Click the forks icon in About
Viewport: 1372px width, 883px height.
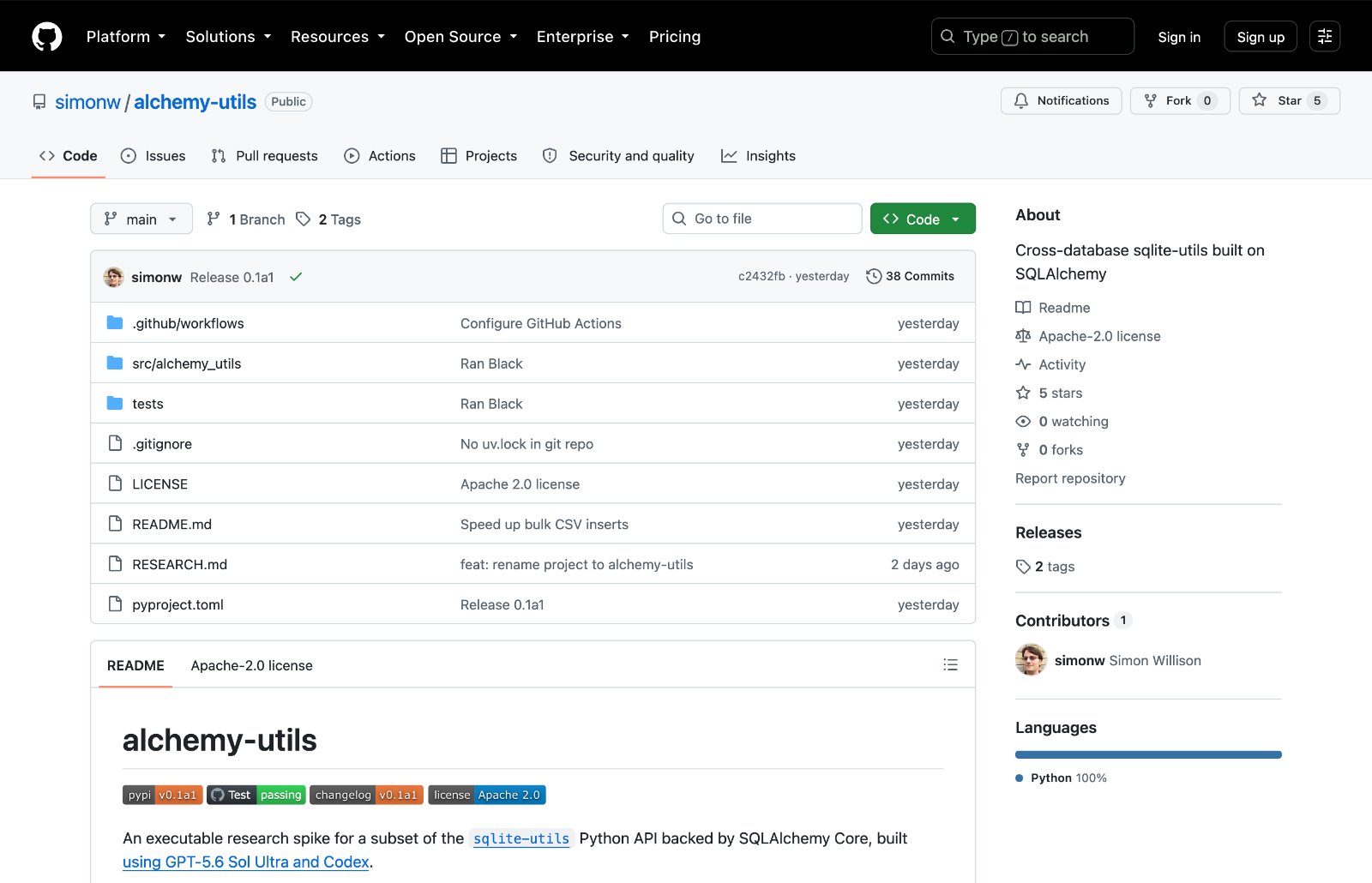pyautogui.click(x=1023, y=449)
